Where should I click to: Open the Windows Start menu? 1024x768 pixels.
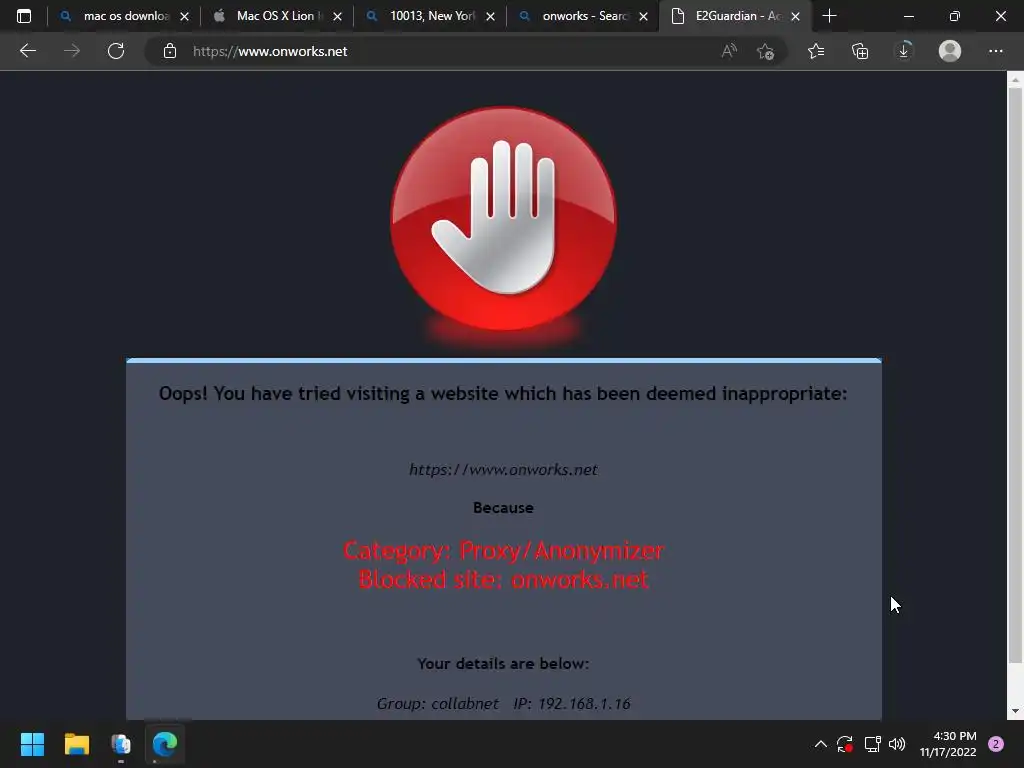[32, 744]
